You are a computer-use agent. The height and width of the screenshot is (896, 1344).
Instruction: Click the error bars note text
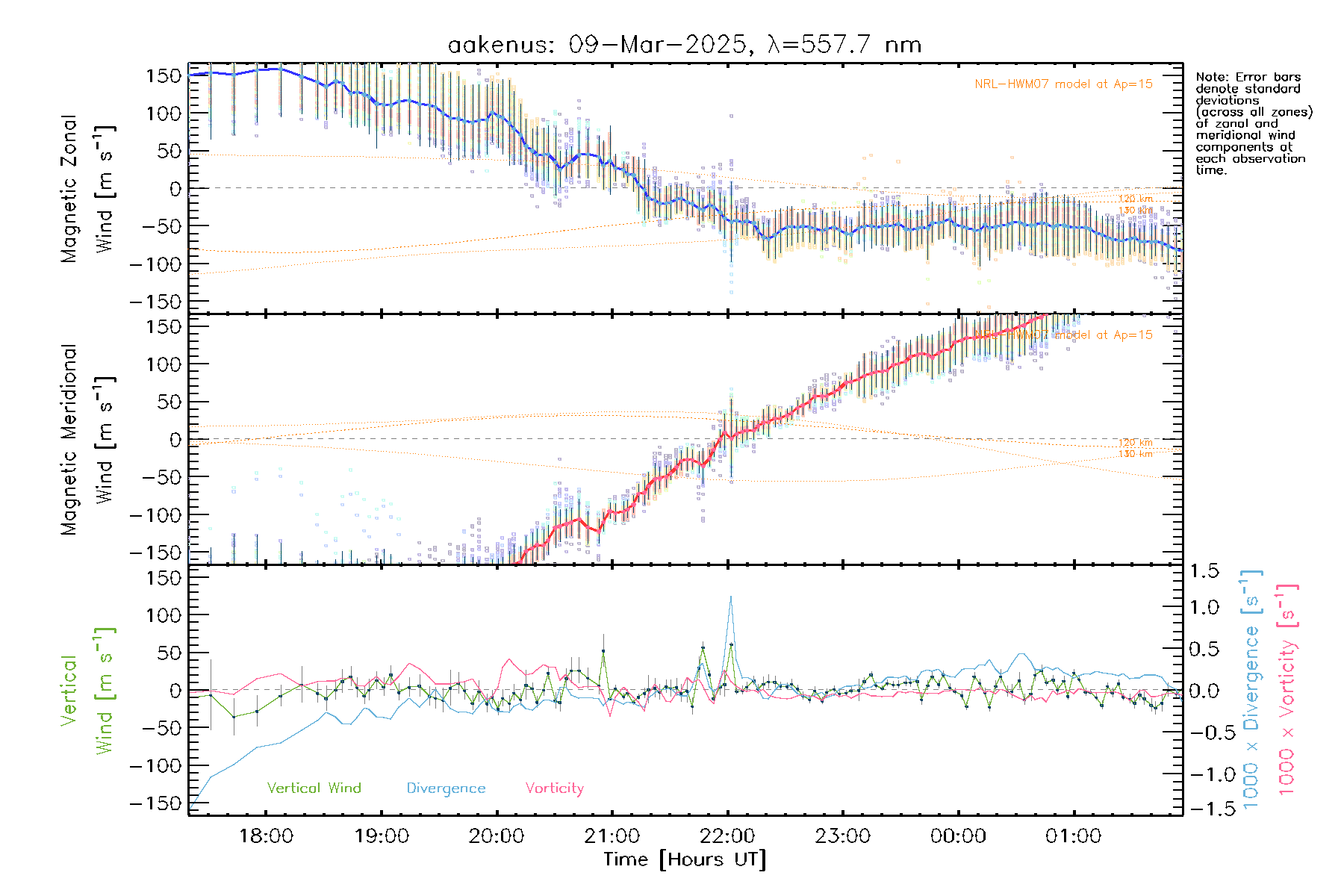(x=1253, y=123)
